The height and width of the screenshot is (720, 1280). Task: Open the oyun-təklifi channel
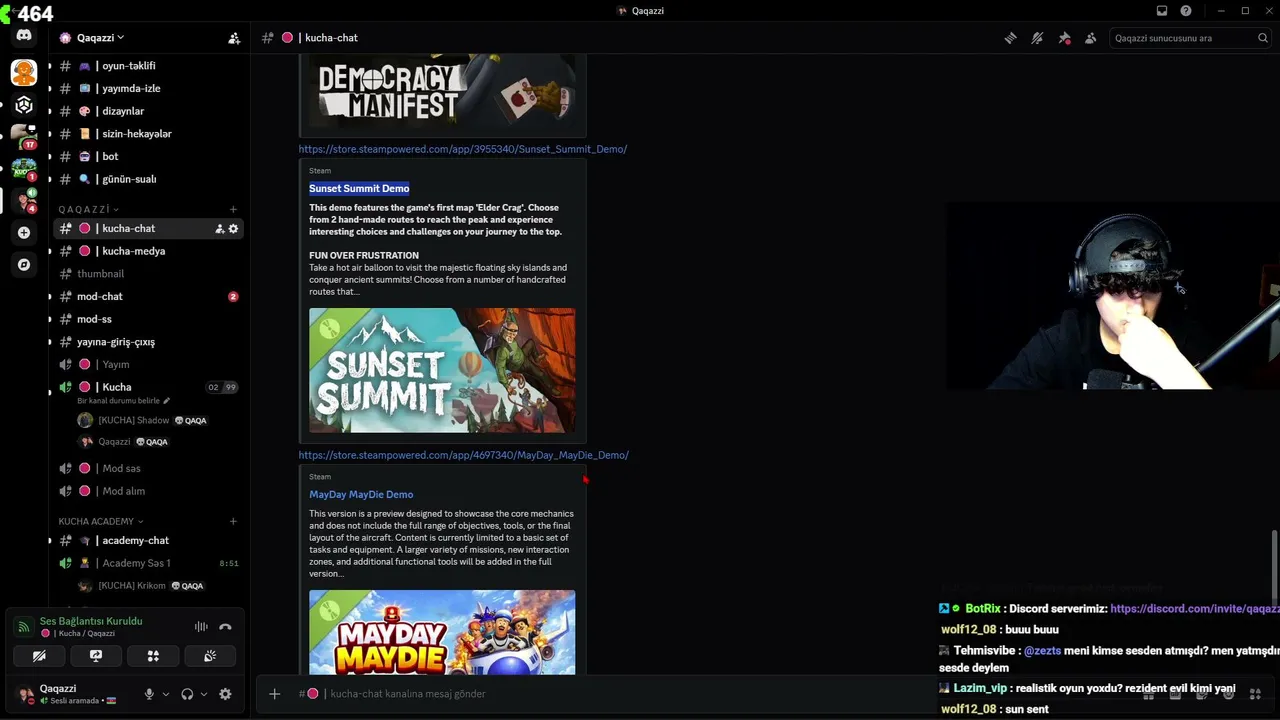click(148, 66)
